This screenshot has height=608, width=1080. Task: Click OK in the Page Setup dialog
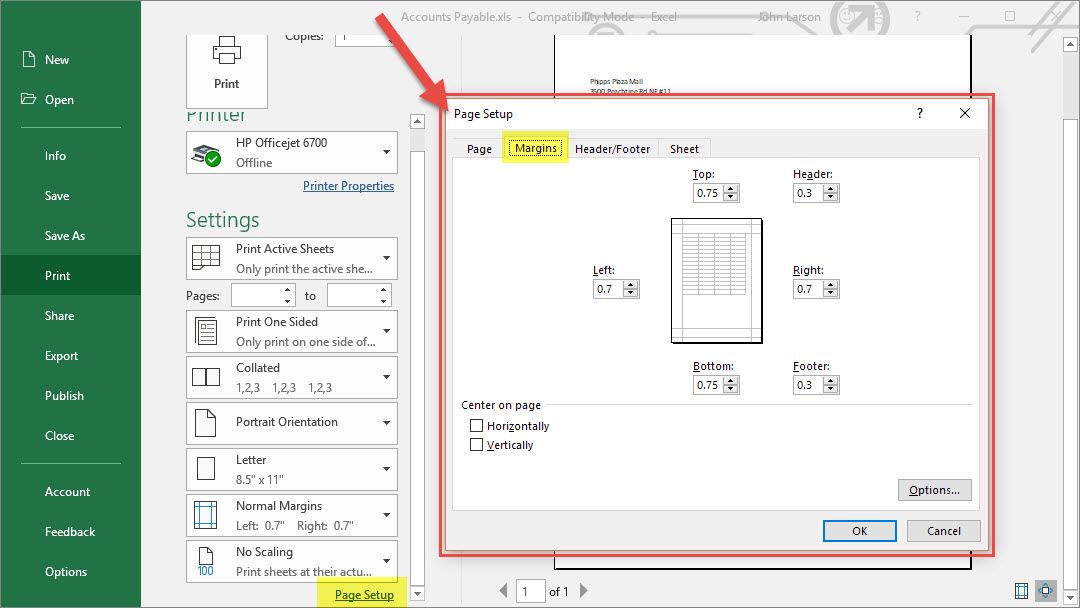coord(859,531)
